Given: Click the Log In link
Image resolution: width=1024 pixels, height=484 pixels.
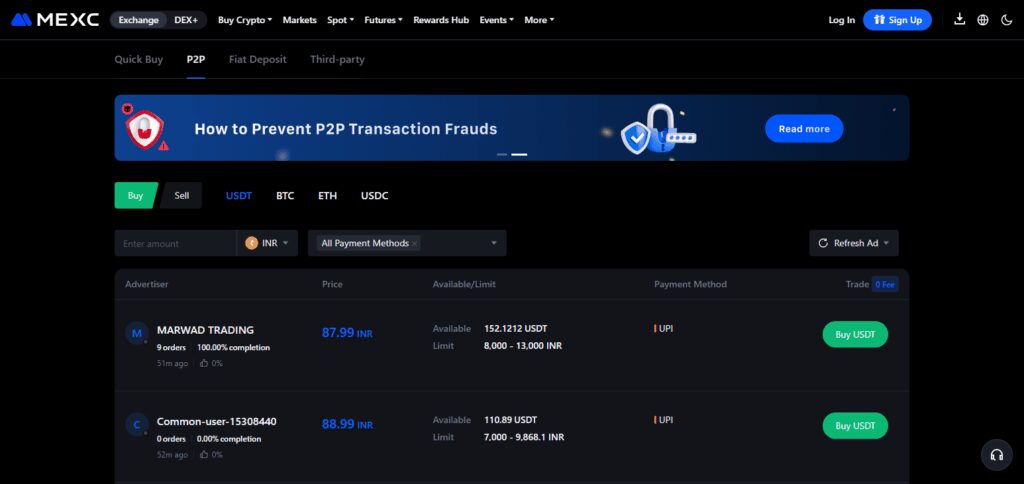Looking at the screenshot, I should (841, 20).
